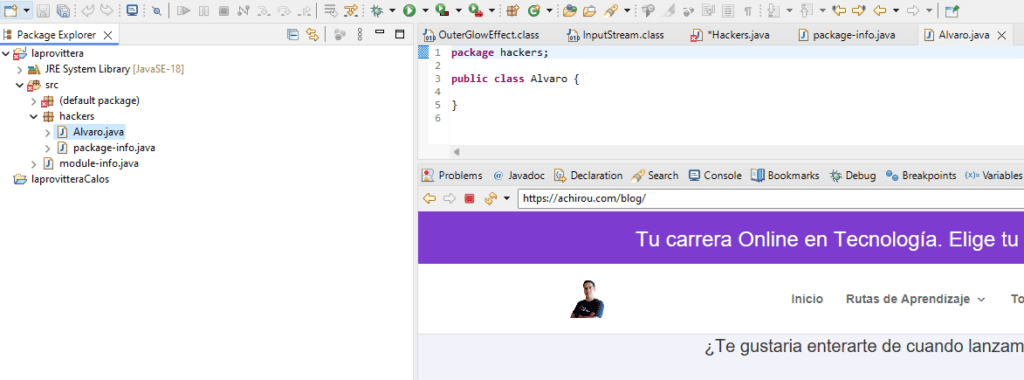The height and width of the screenshot is (380, 1024).
Task: Expand the Alvaro.java tree node
Action: coord(48,132)
